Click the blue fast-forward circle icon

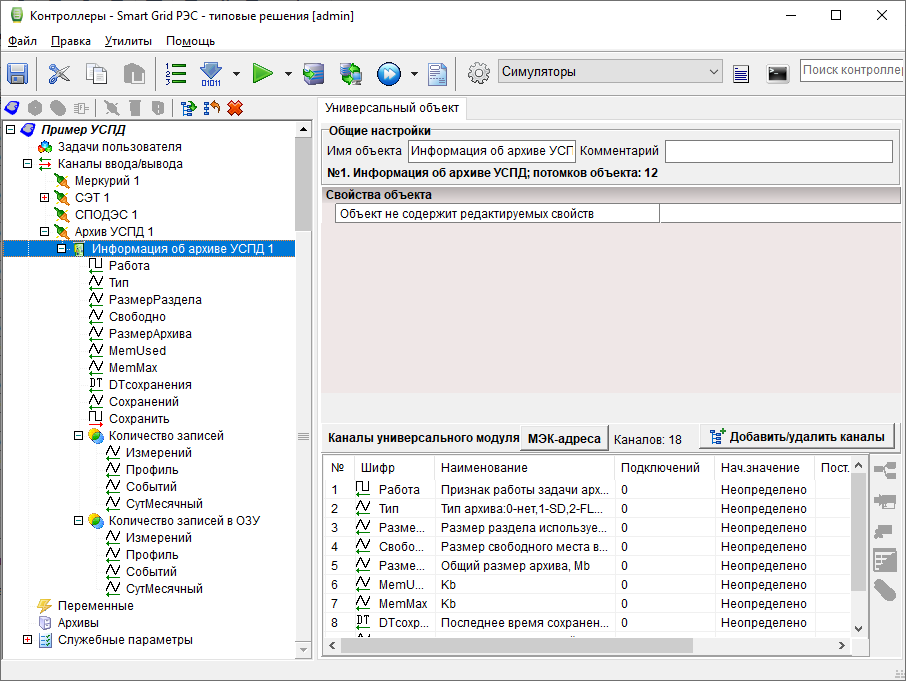pyautogui.click(x=389, y=73)
